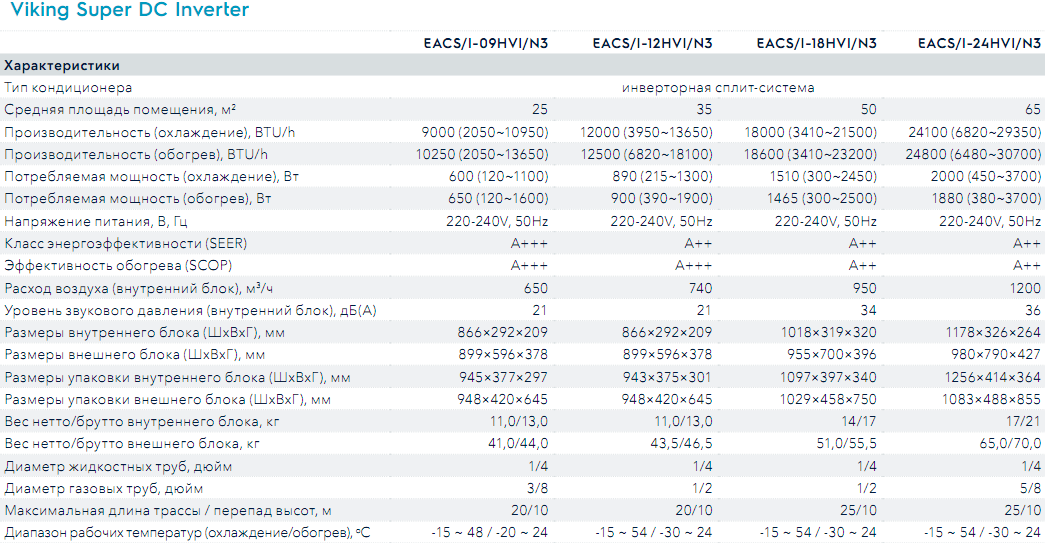
Task: Select 18600 (3410~23200) heating value
Action: tap(810, 155)
